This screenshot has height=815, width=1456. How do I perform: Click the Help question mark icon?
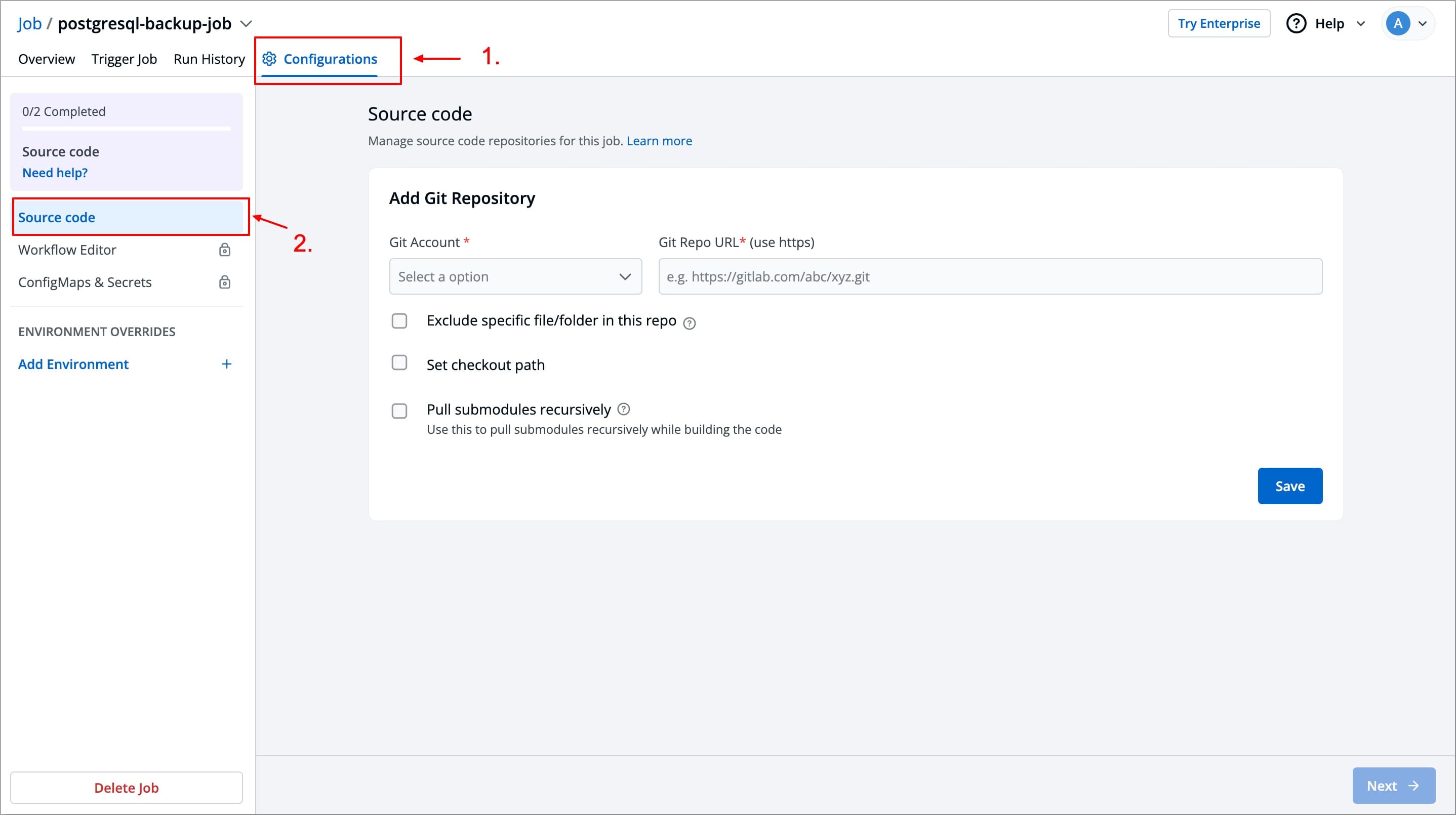coord(1296,24)
